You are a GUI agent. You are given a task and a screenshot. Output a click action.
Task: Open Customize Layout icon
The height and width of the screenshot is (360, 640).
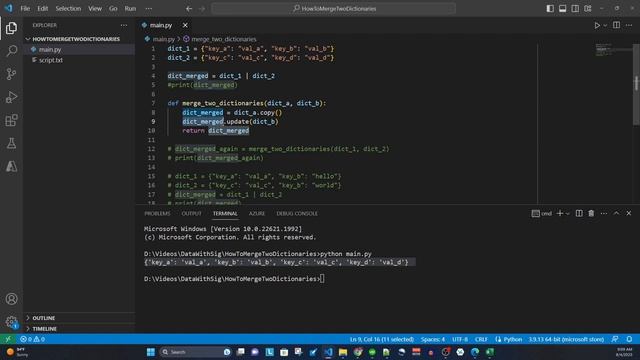588,9
